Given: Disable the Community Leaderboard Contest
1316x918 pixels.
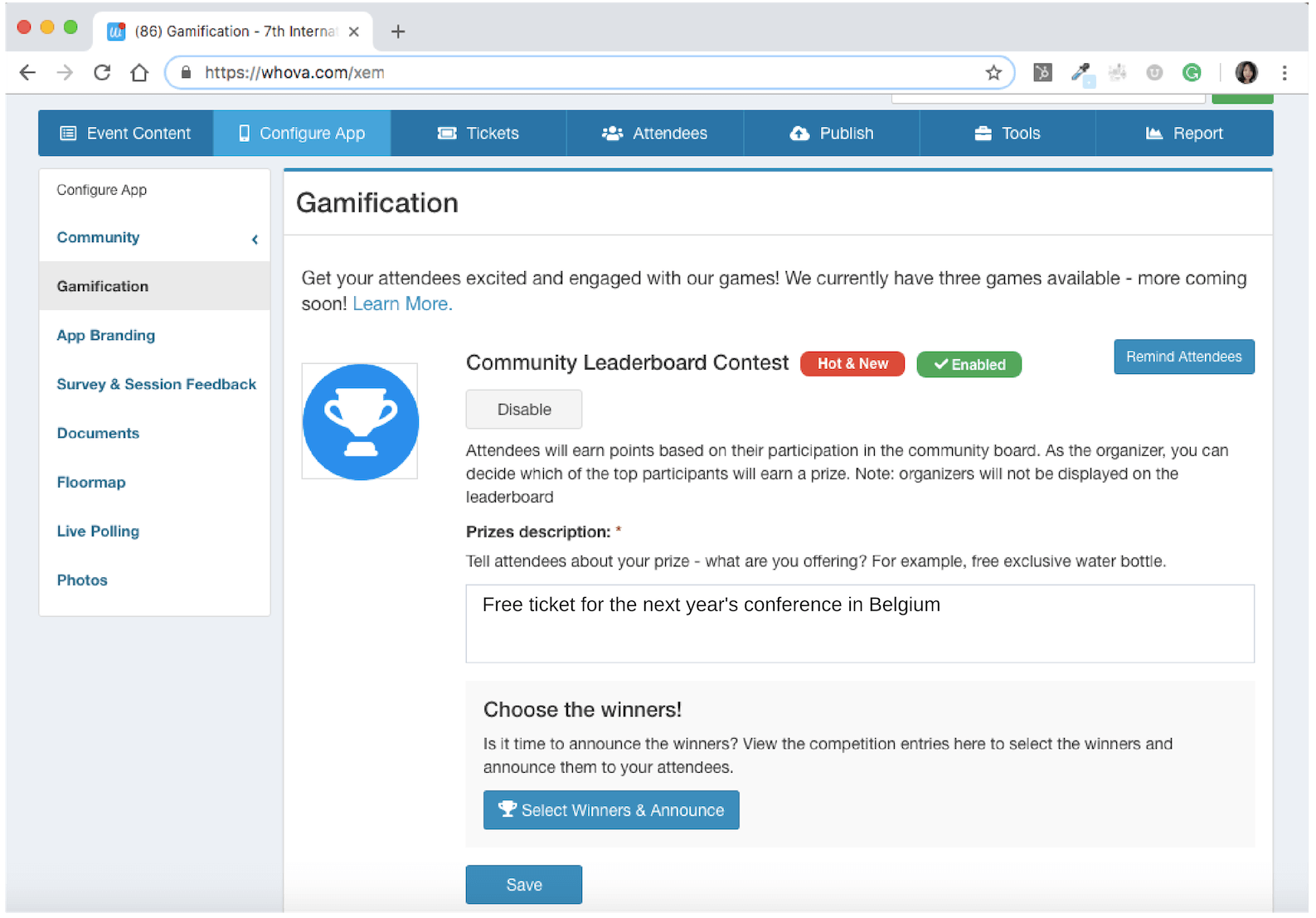Looking at the screenshot, I should (x=523, y=410).
